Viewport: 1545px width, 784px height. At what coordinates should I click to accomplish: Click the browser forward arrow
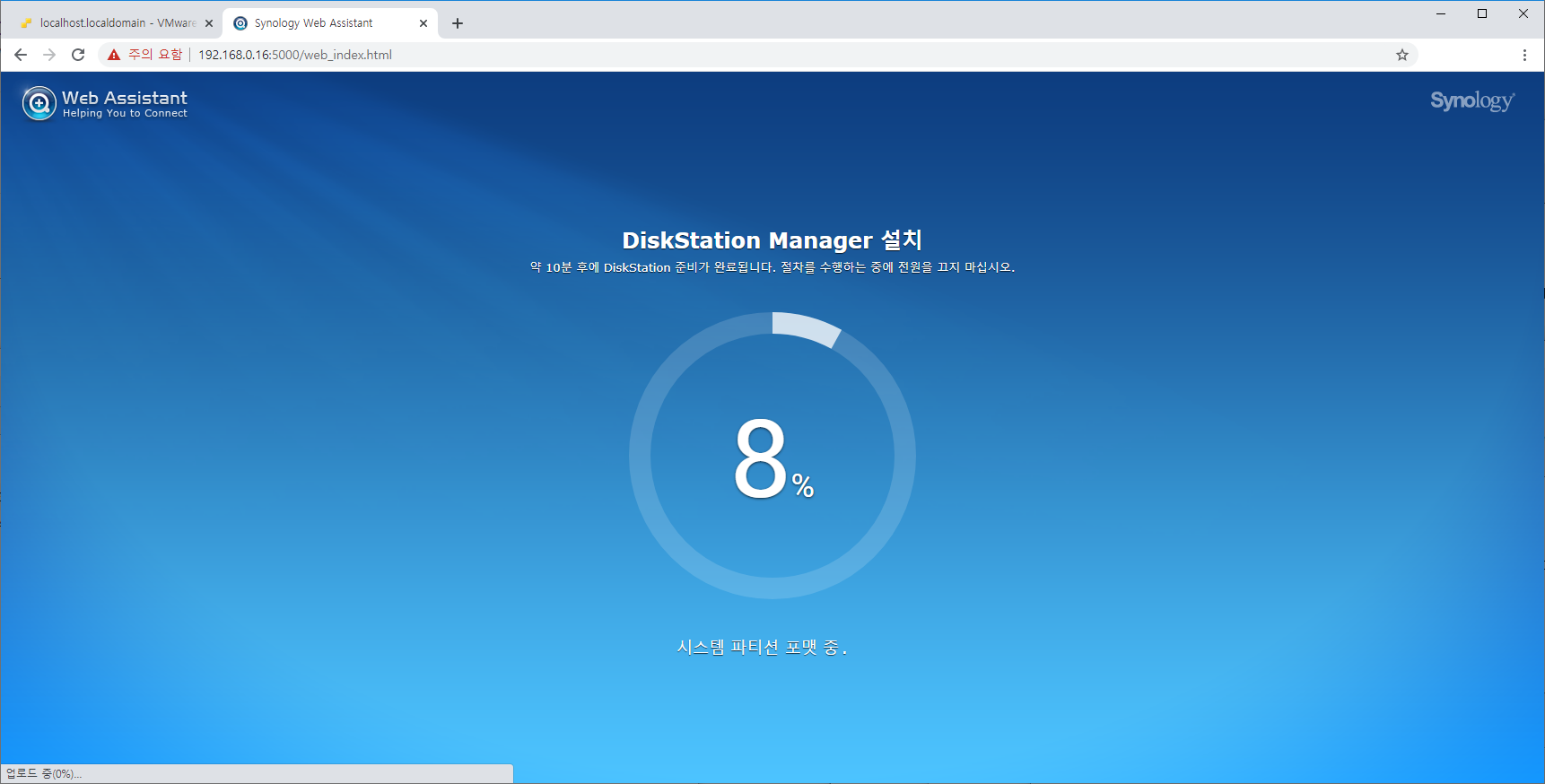point(49,55)
